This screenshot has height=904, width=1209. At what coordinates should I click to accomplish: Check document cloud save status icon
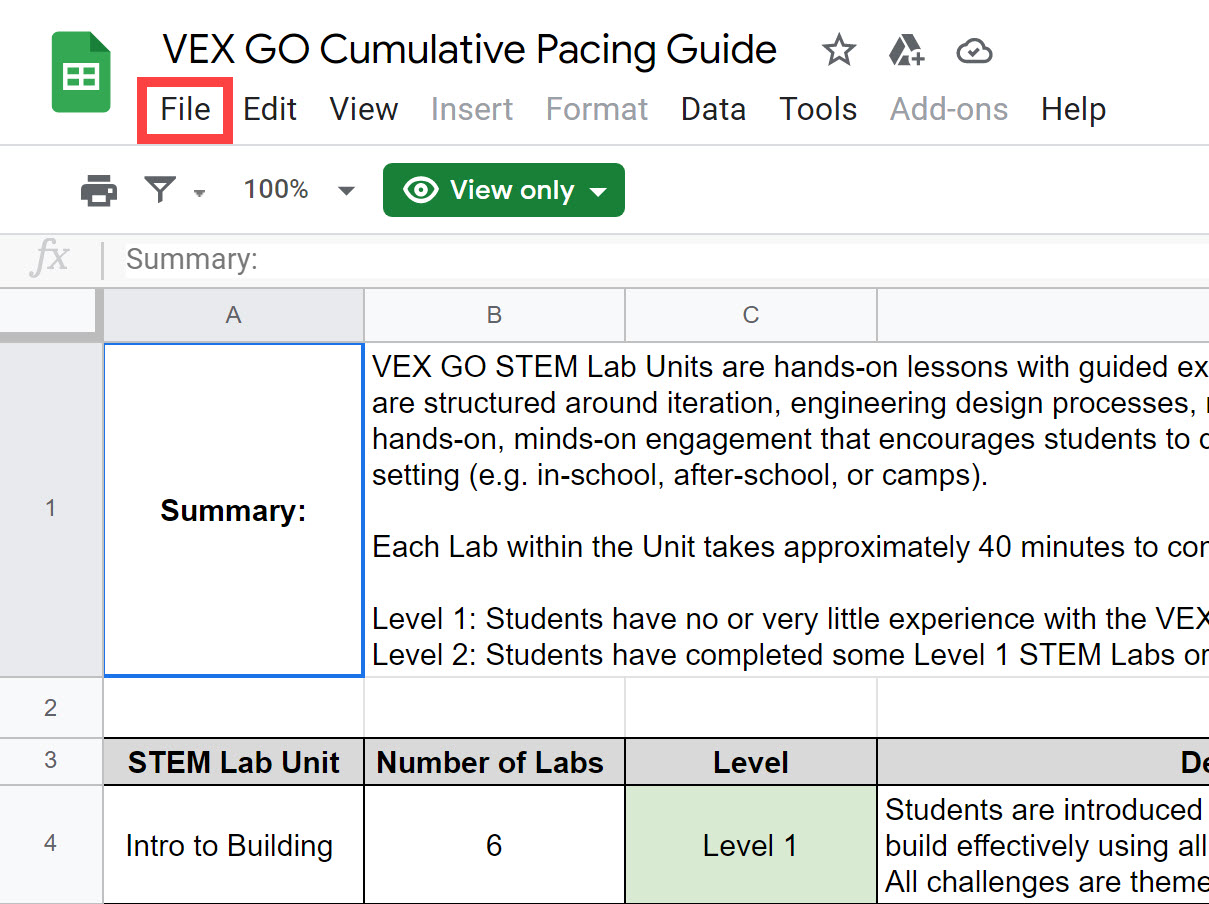click(x=973, y=50)
